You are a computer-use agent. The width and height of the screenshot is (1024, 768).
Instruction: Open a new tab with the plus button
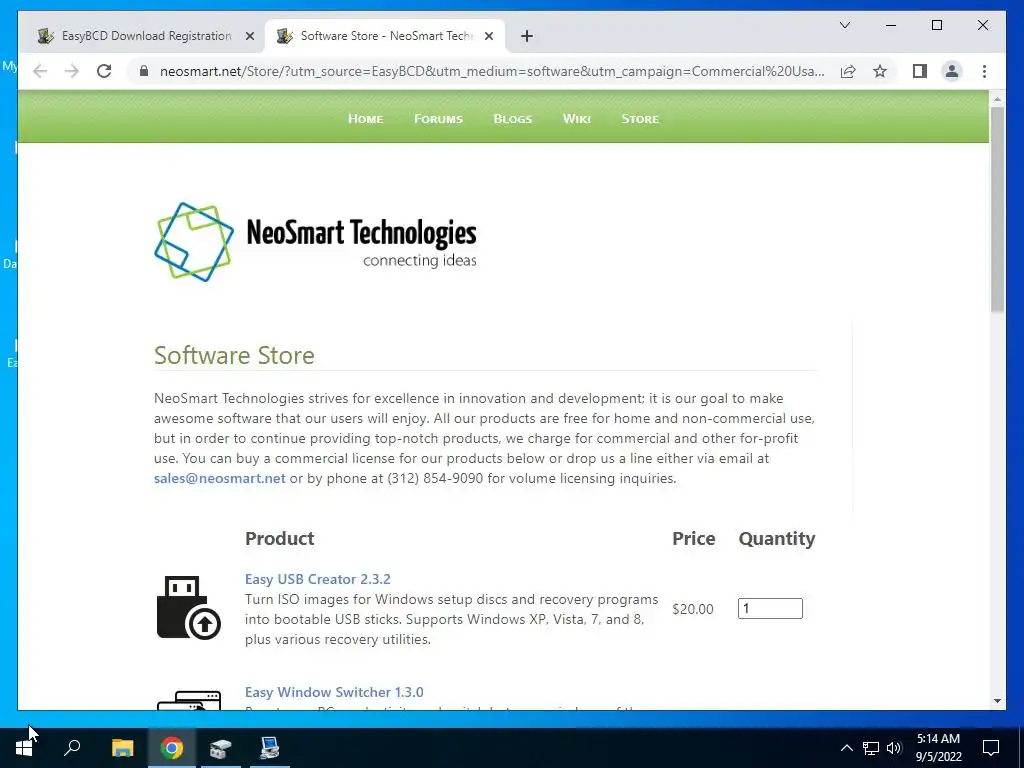(x=527, y=36)
